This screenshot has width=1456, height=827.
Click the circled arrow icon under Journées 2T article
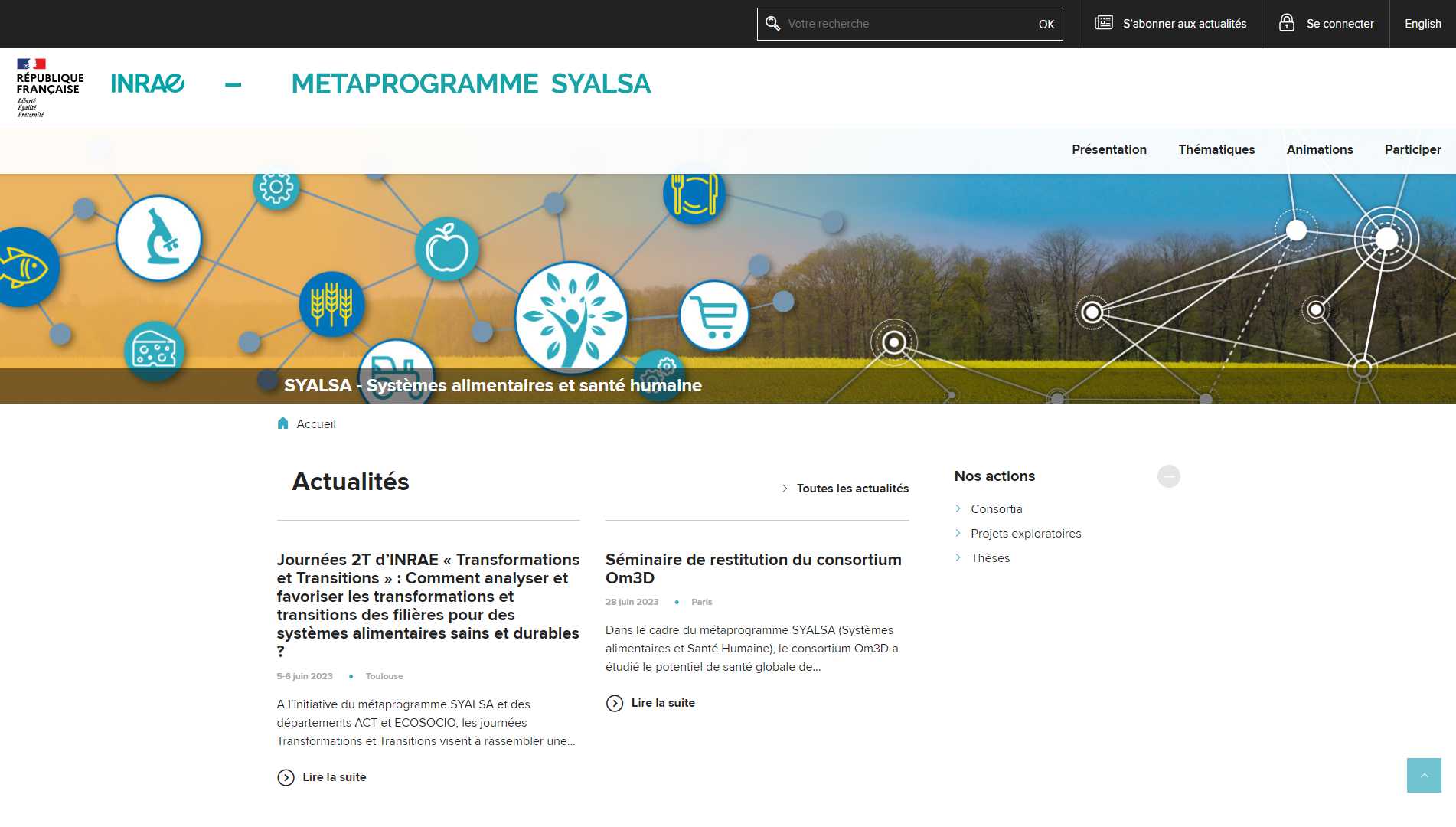click(286, 778)
